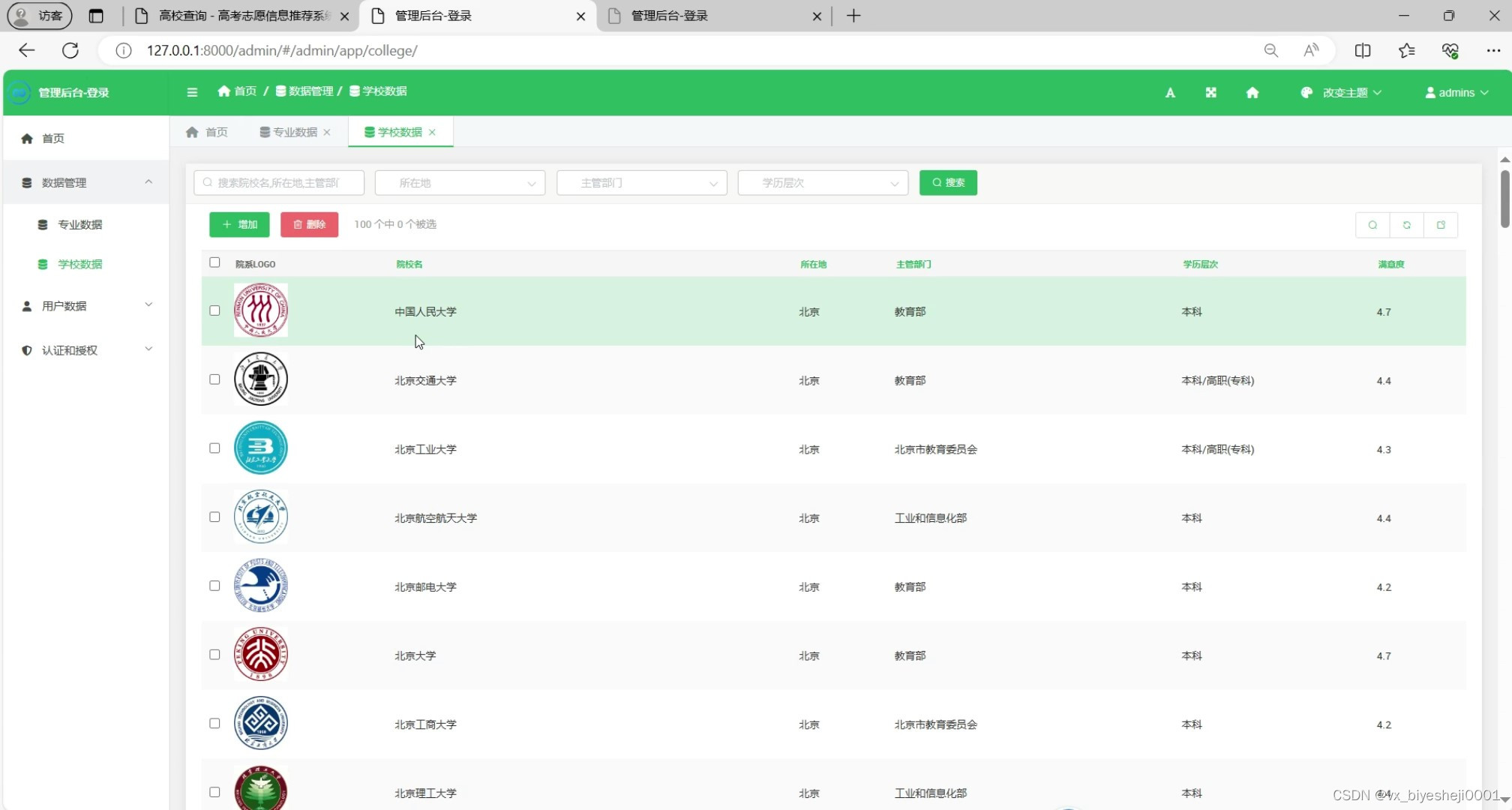The width and height of the screenshot is (1512, 810).
Task: Click the table search toggle icon
Action: point(1372,225)
